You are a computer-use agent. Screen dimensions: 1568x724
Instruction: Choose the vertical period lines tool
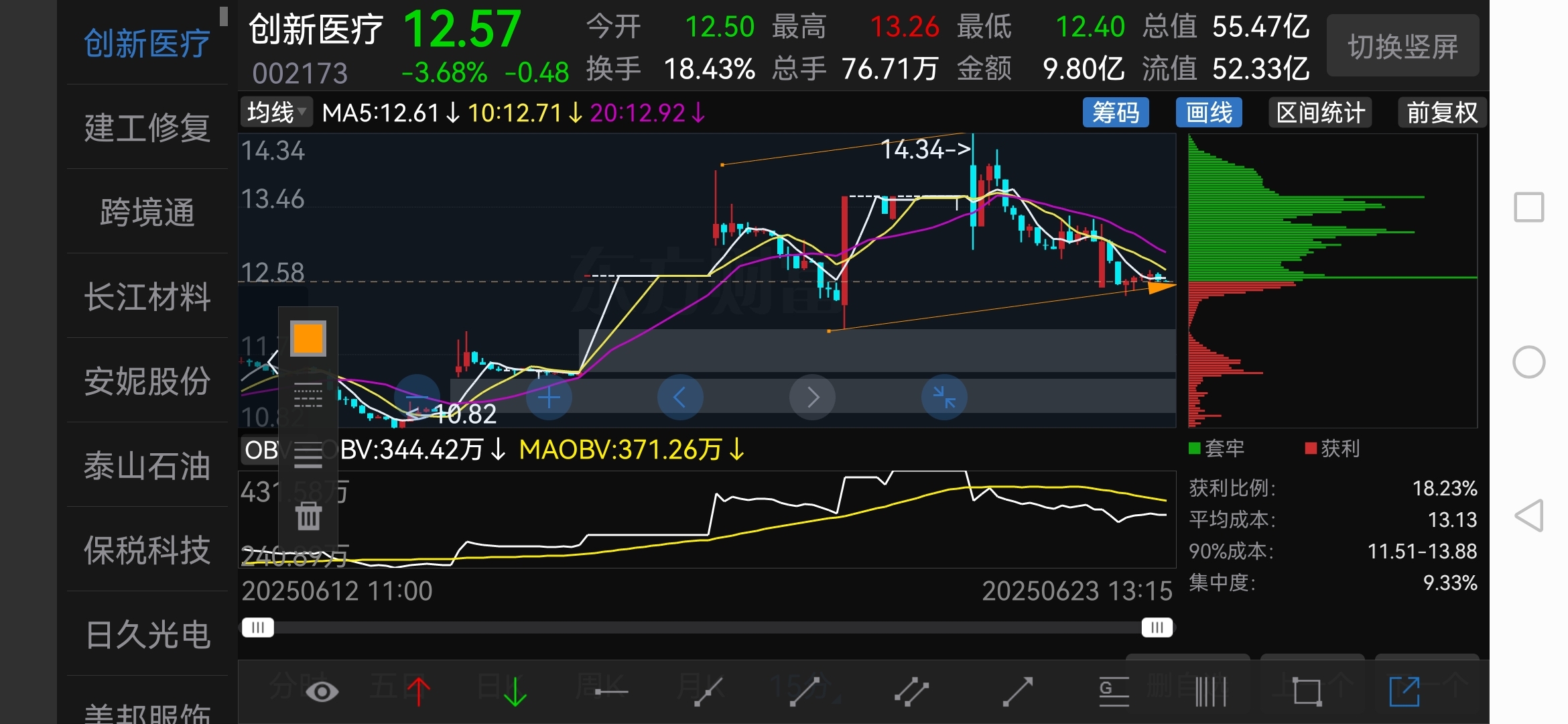click(1211, 692)
